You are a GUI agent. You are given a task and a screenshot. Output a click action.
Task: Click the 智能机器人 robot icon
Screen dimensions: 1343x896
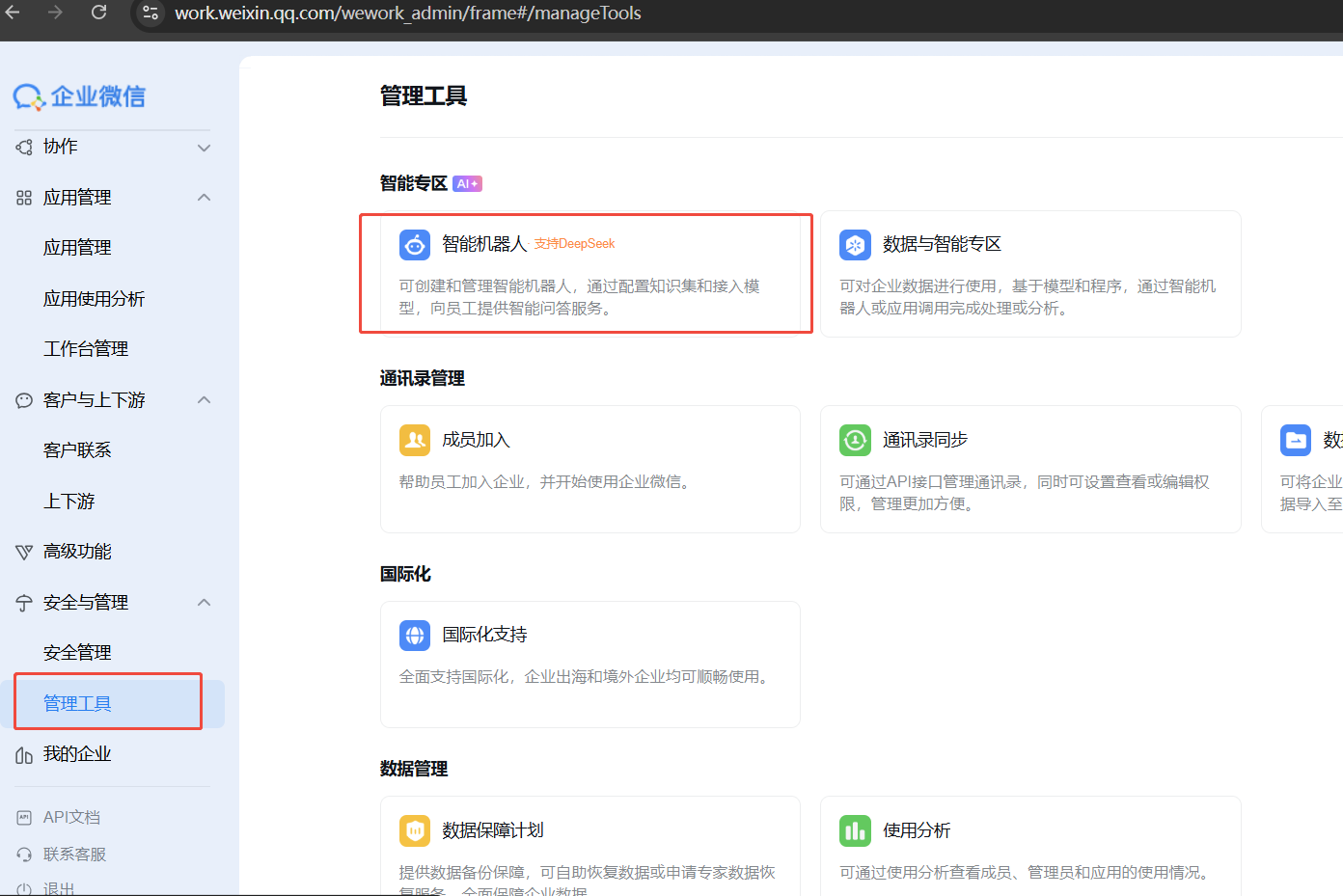tap(415, 245)
